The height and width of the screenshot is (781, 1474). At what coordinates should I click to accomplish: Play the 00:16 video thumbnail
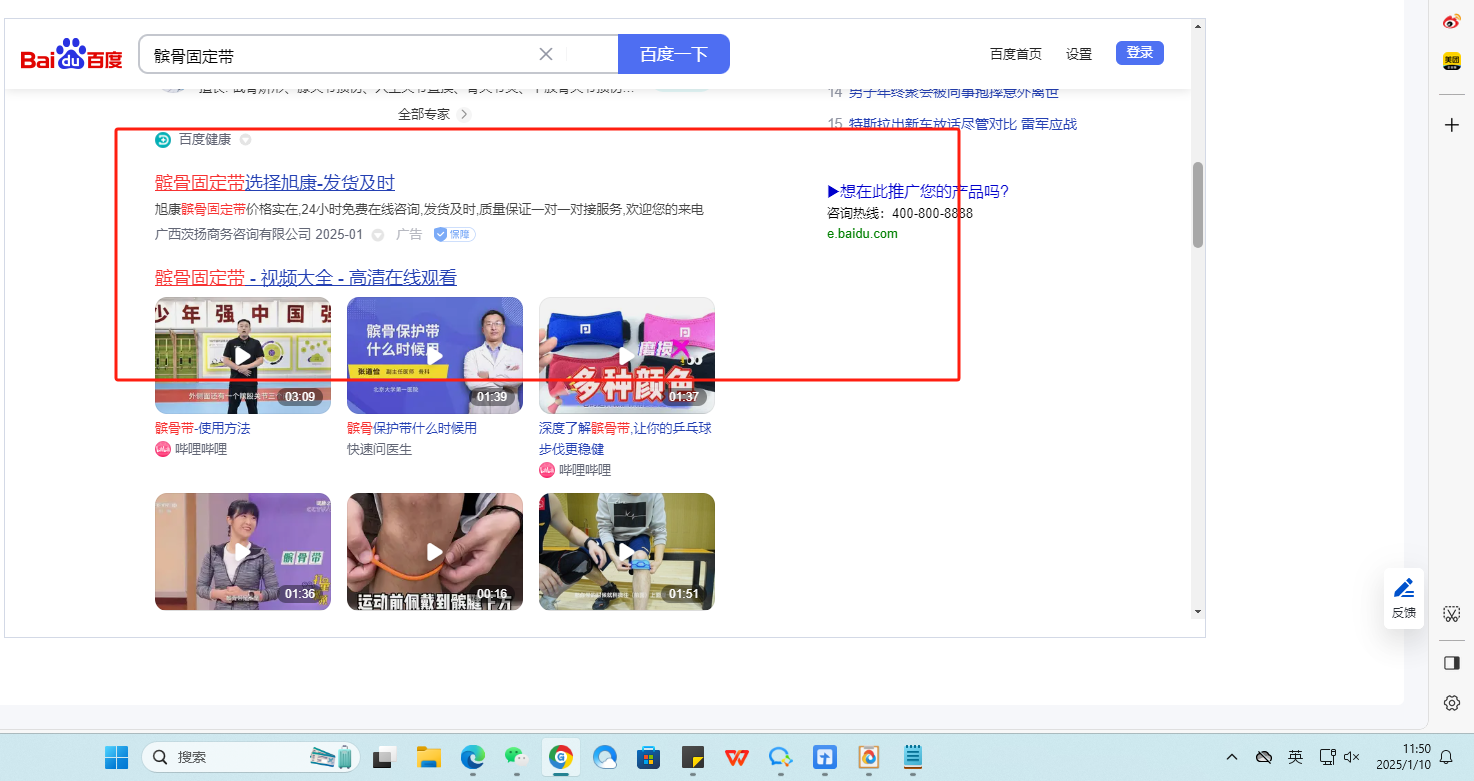pos(435,551)
